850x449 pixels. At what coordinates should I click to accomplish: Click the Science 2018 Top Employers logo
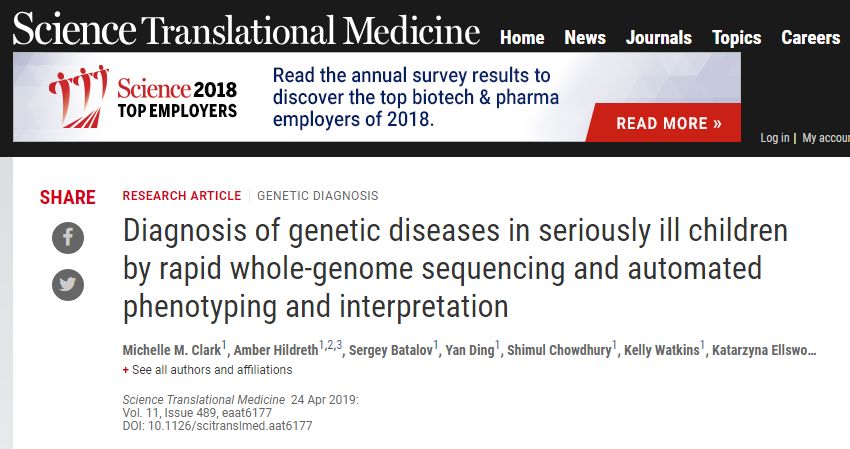point(144,96)
